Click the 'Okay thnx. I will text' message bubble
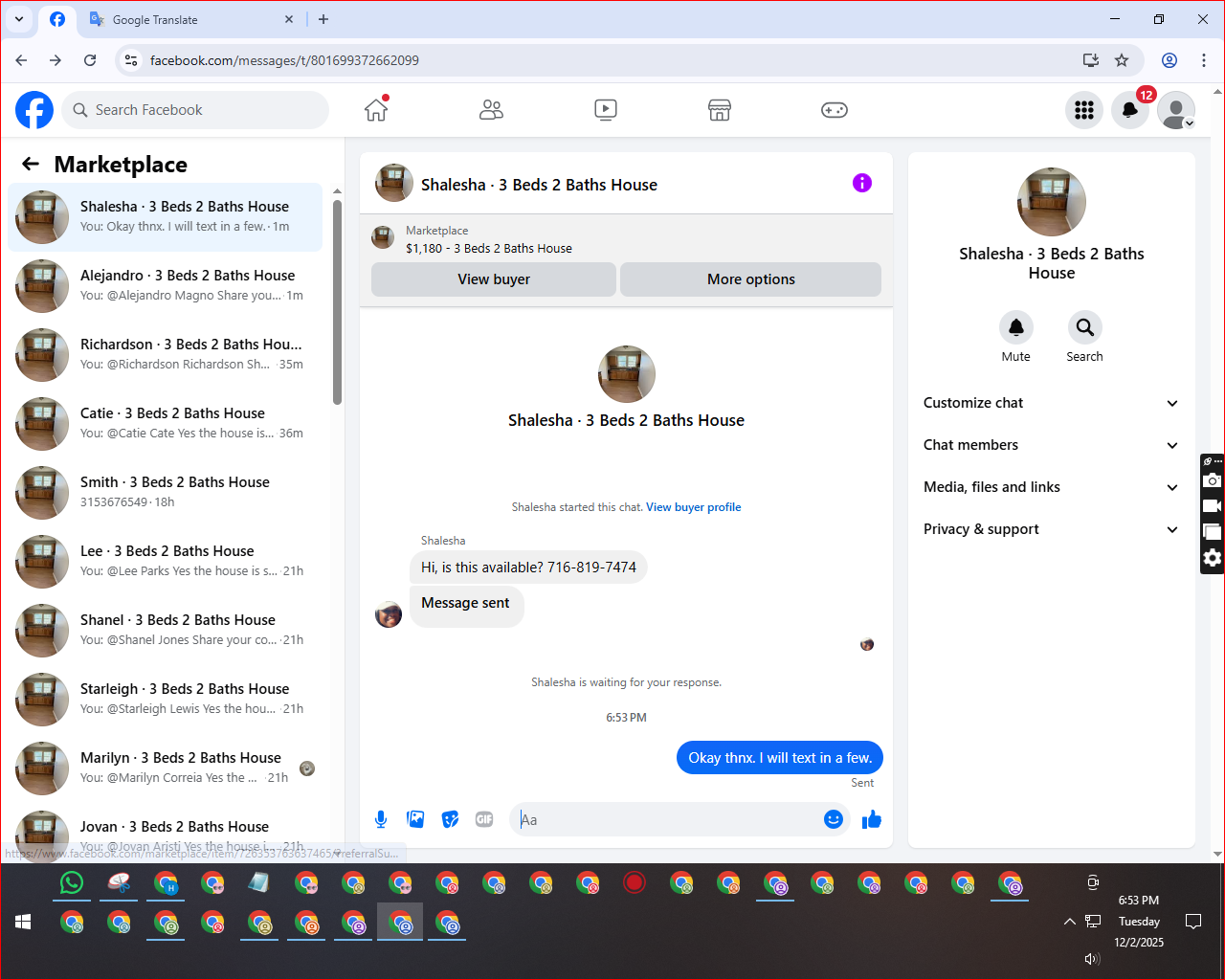This screenshot has height=980, width=1225. [780, 758]
